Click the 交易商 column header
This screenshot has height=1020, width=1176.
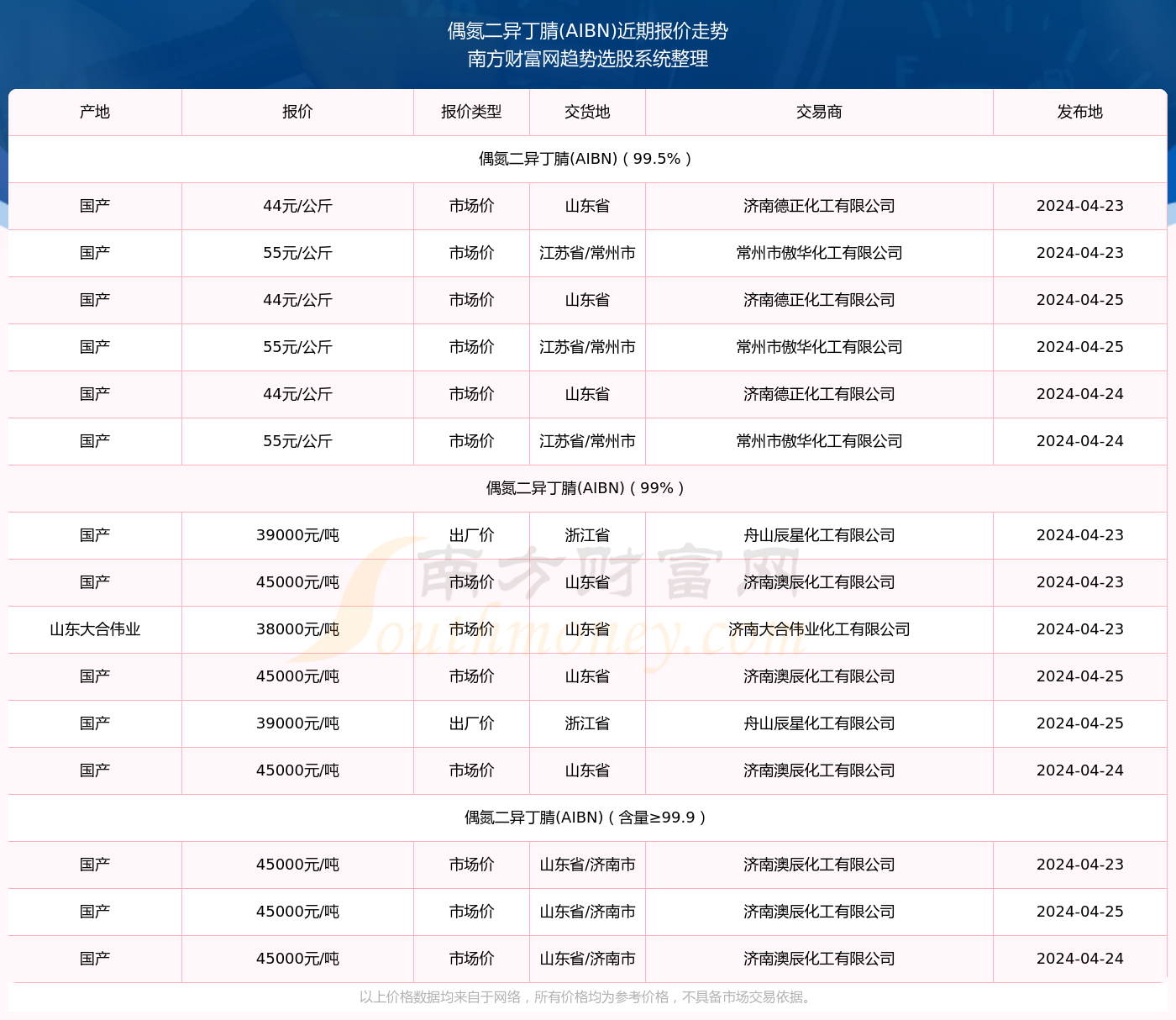coord(819,112)
